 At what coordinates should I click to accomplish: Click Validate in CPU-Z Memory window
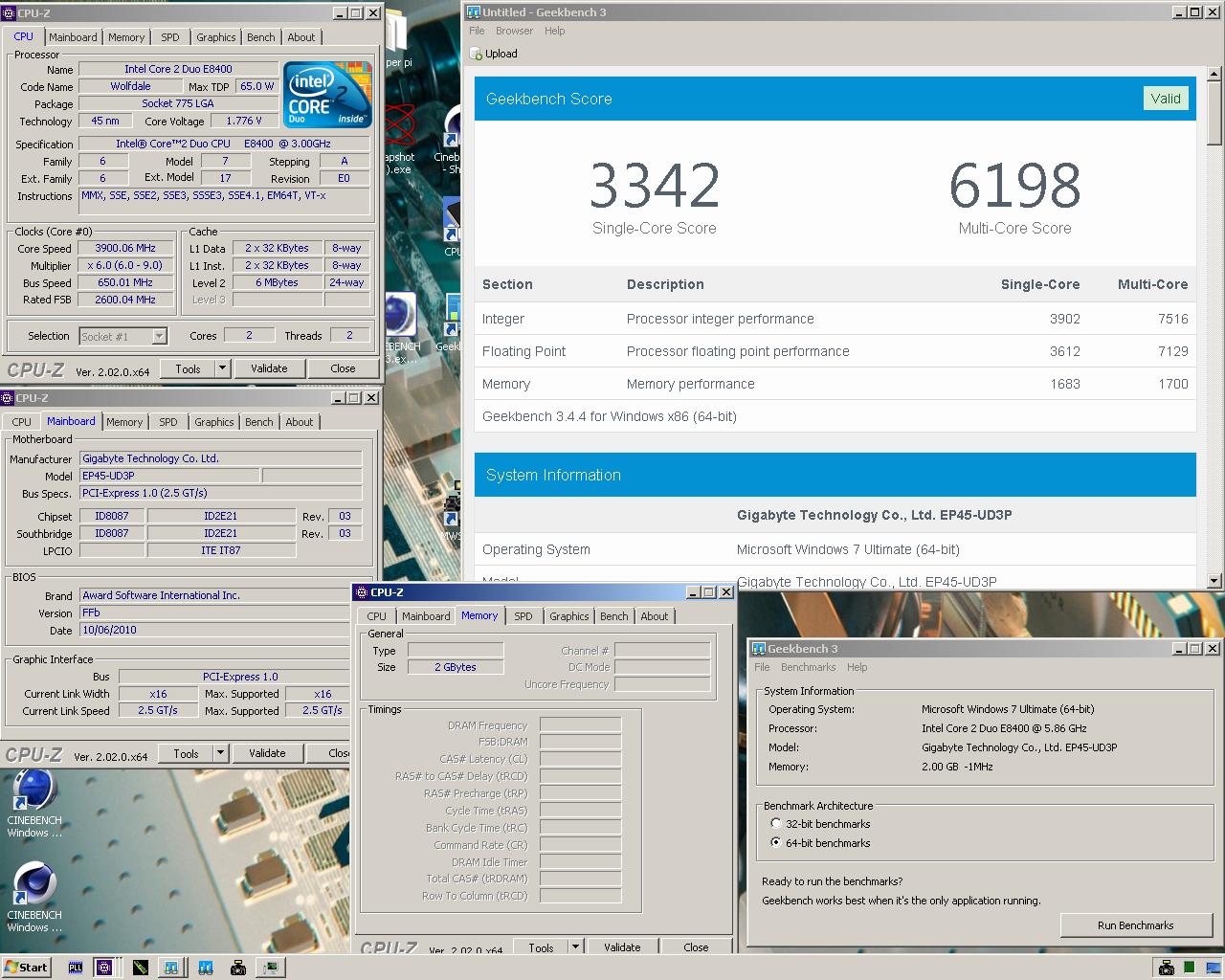tap(622, 947)
